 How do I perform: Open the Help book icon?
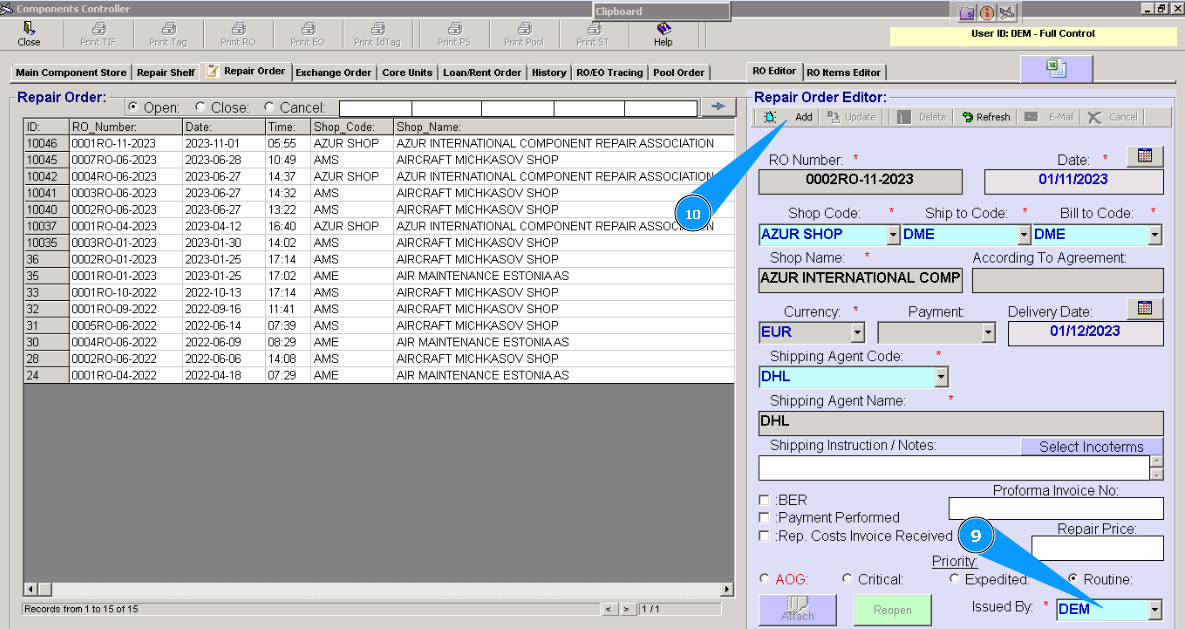[664, 28]
